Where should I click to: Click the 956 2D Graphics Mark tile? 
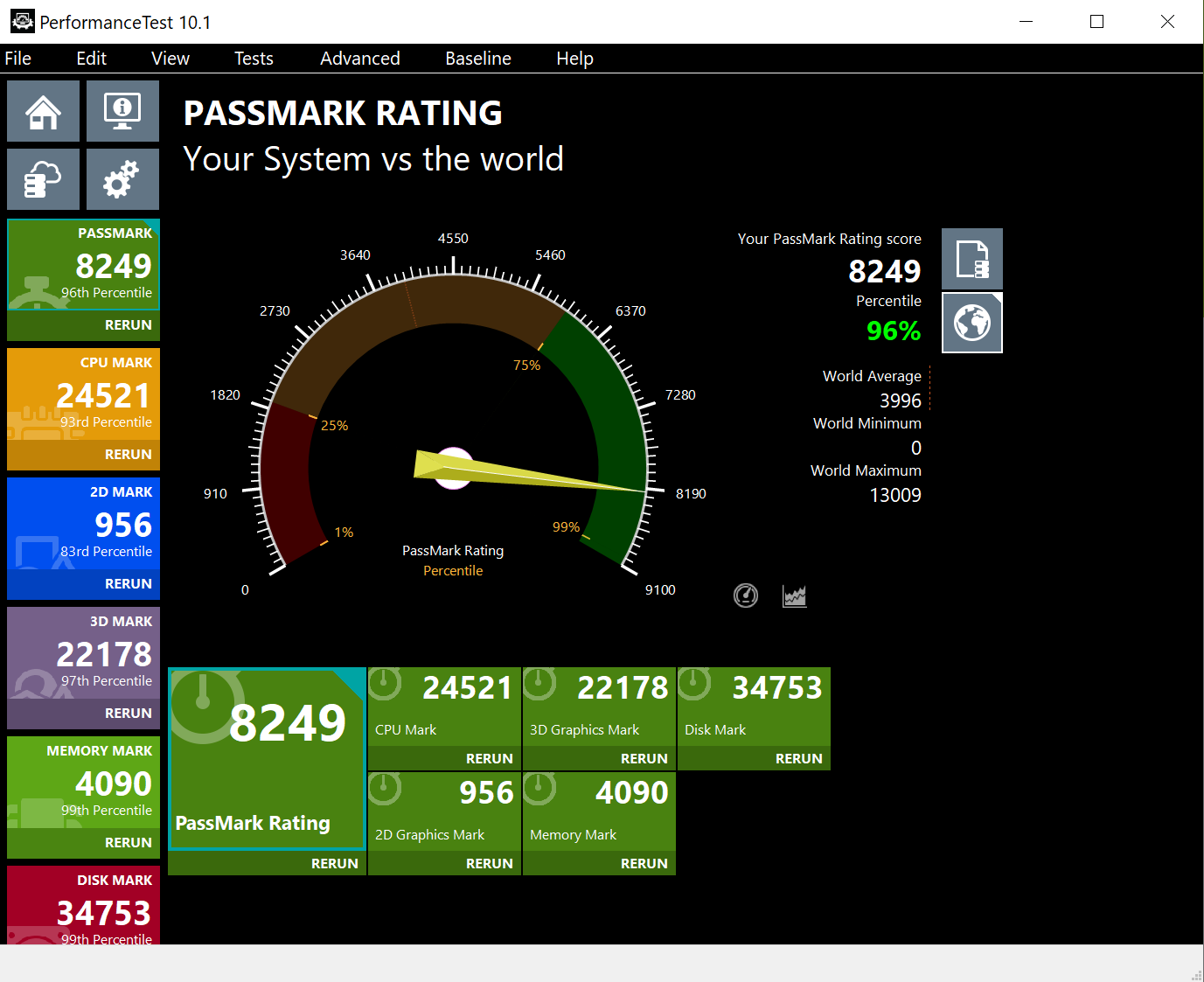point(444,811)
